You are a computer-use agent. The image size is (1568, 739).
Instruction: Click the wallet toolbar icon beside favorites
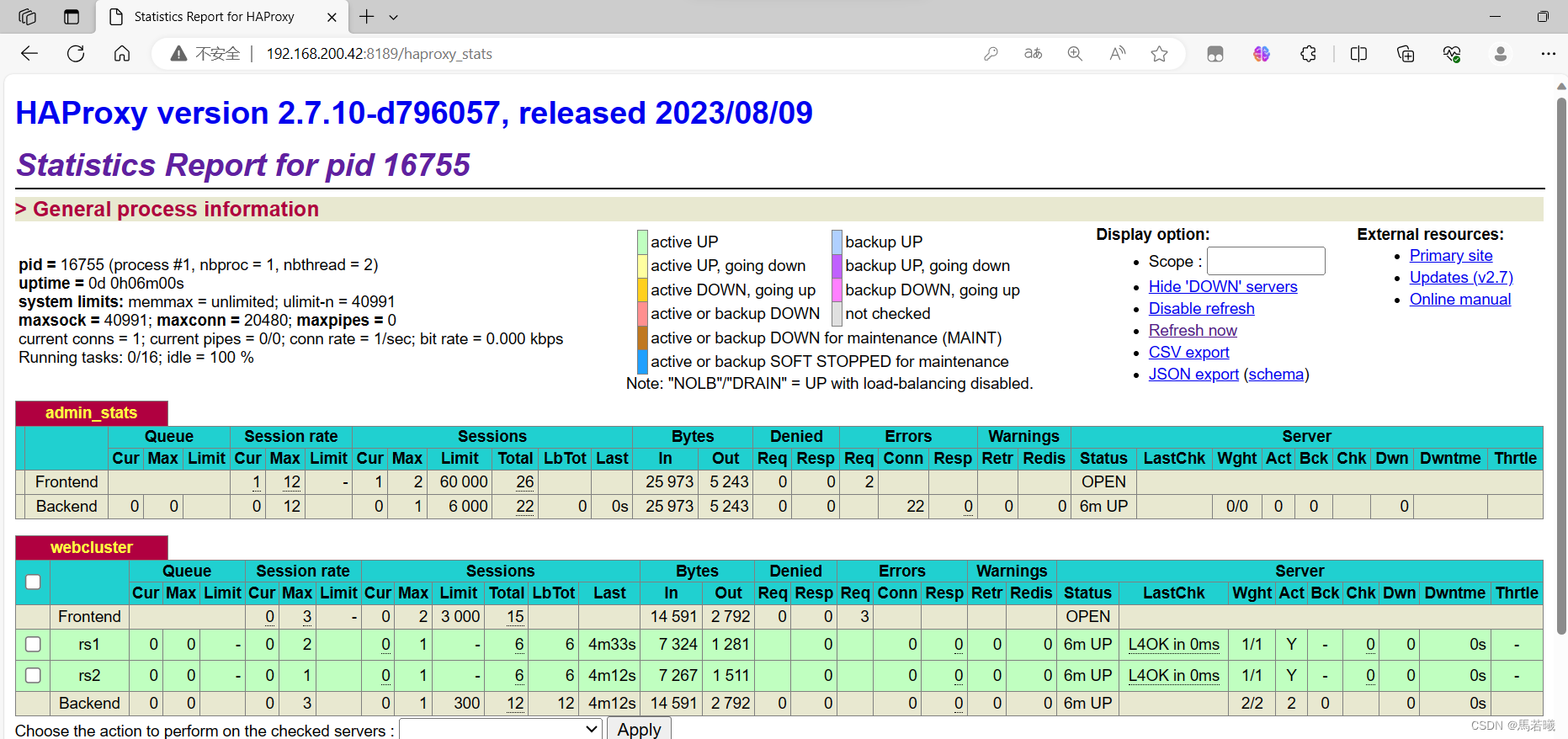1215,54
